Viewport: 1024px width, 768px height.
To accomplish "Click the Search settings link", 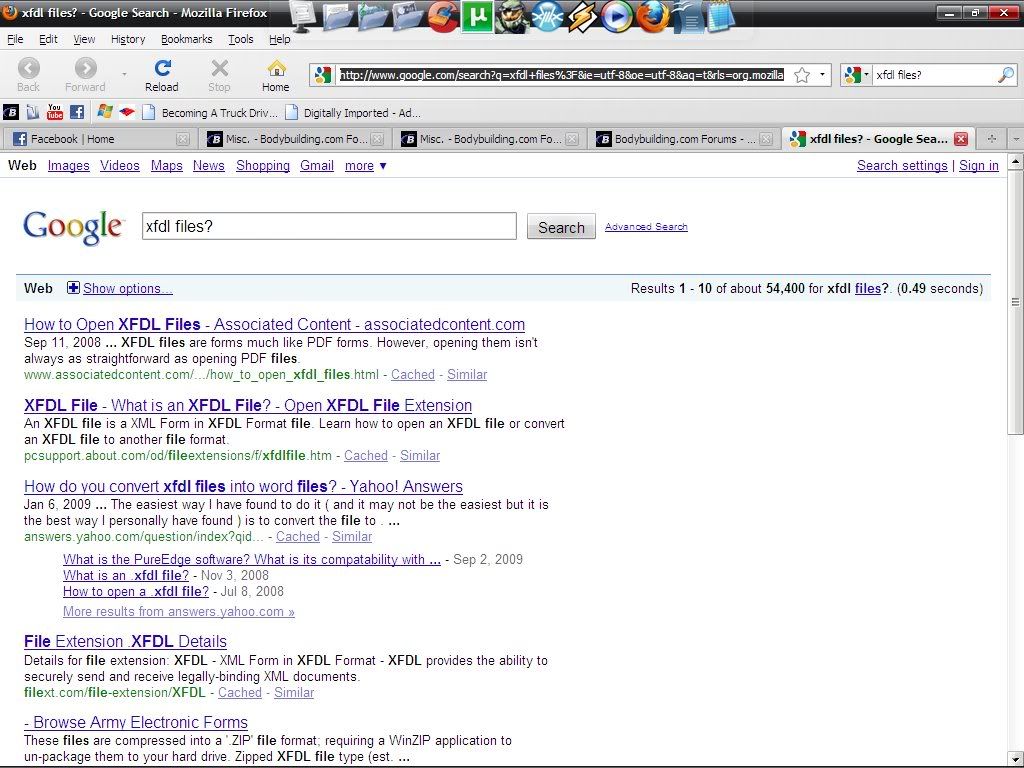I will [902, 166].
